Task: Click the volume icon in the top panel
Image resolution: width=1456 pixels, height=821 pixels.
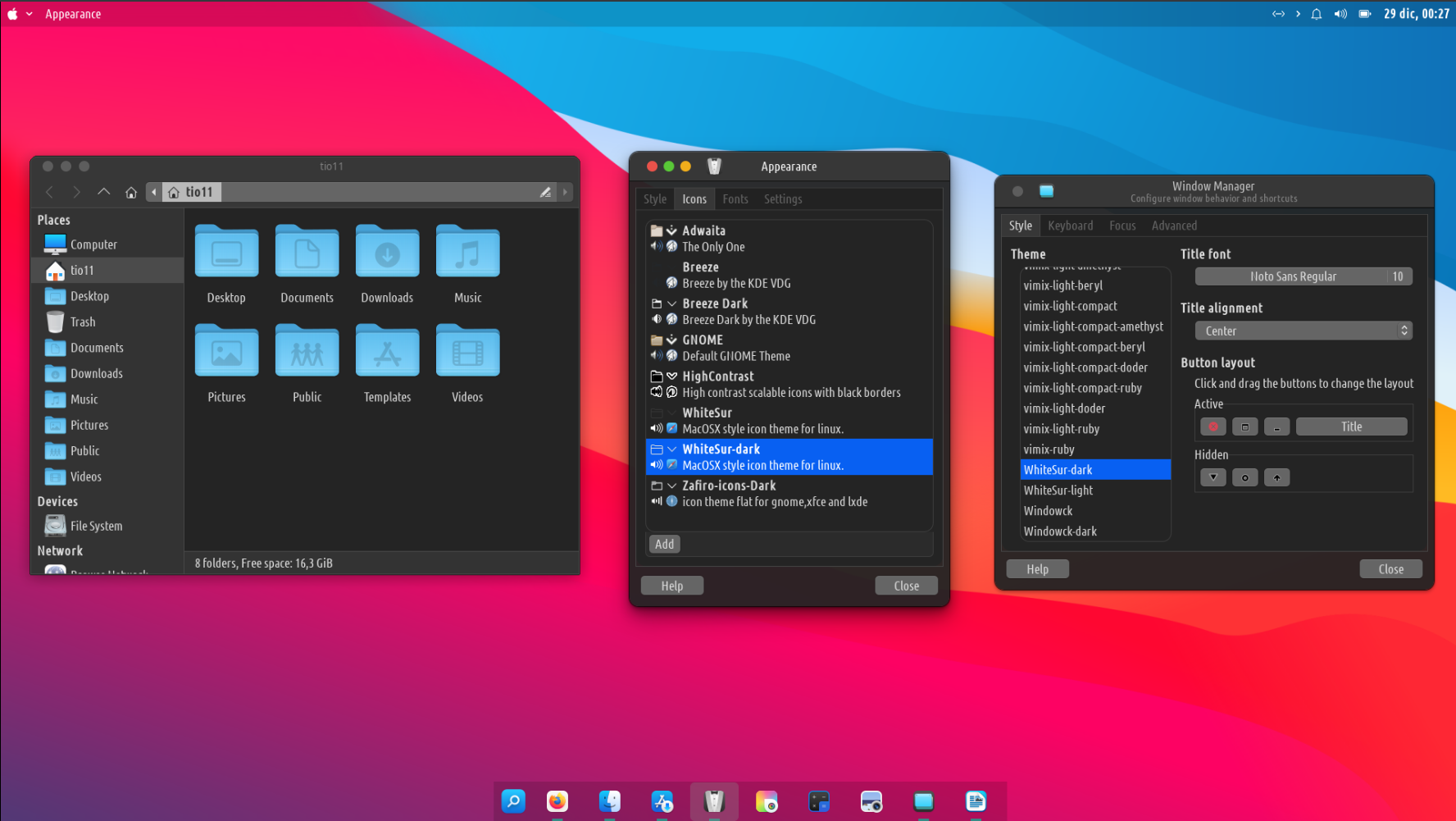Action: coord(1340,14)
